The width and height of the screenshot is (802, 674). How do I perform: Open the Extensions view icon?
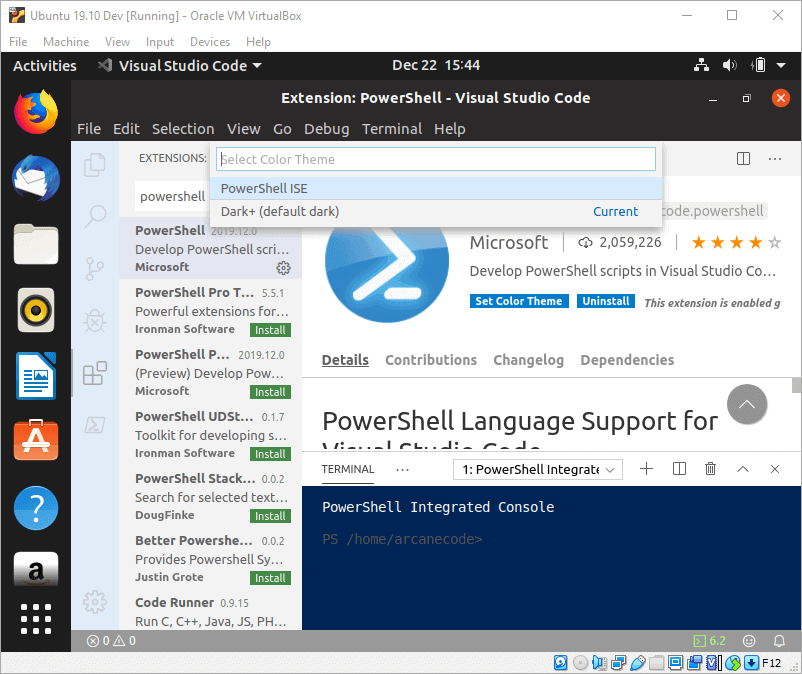[95, 373]
